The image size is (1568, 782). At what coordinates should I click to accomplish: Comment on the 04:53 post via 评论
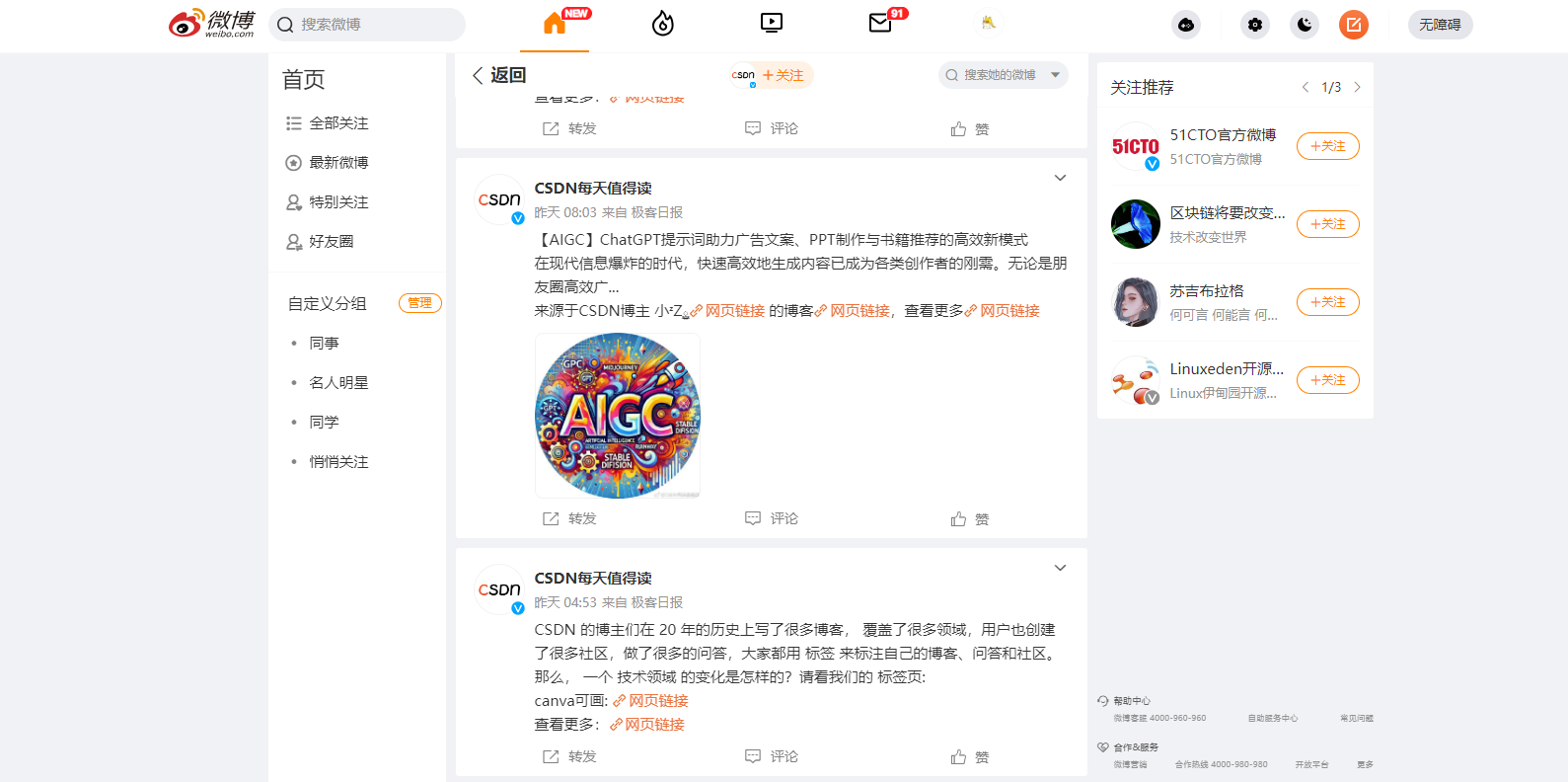pos(772,756)
